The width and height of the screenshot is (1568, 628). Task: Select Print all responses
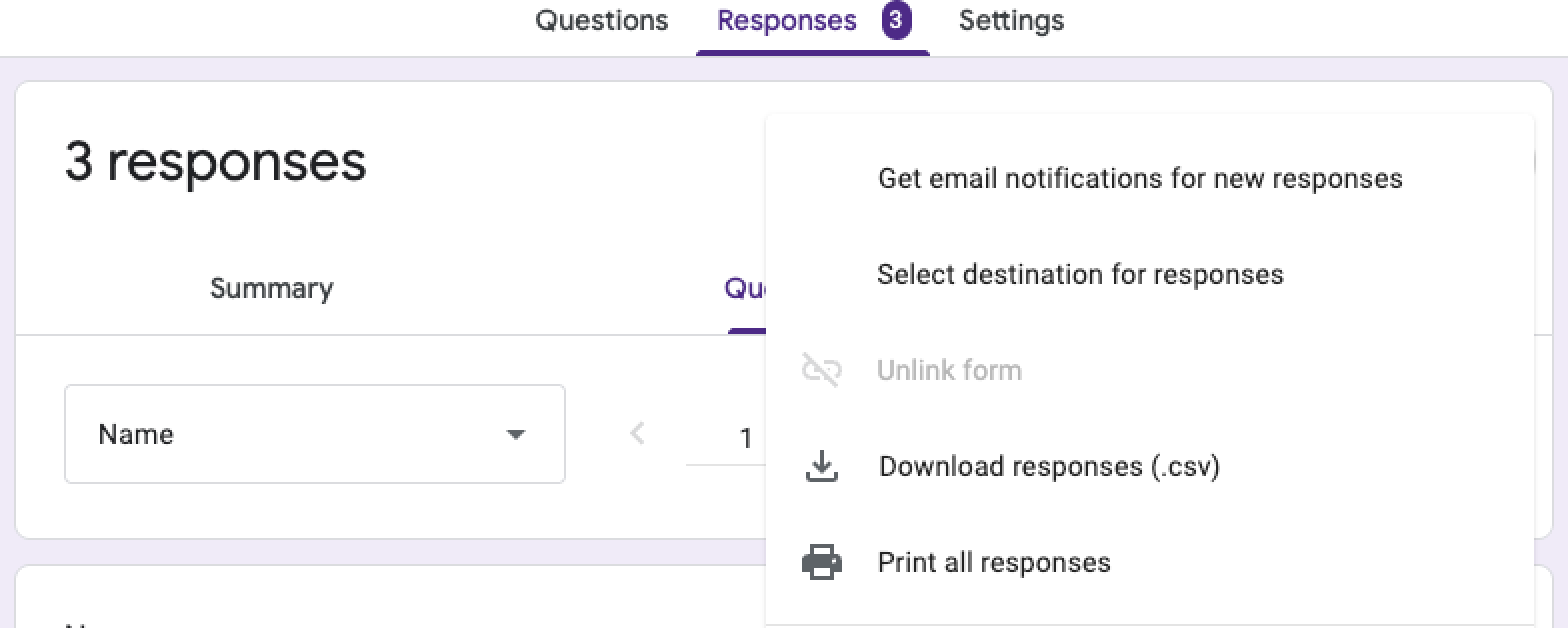pyautogui.click(x=994, y=562)
